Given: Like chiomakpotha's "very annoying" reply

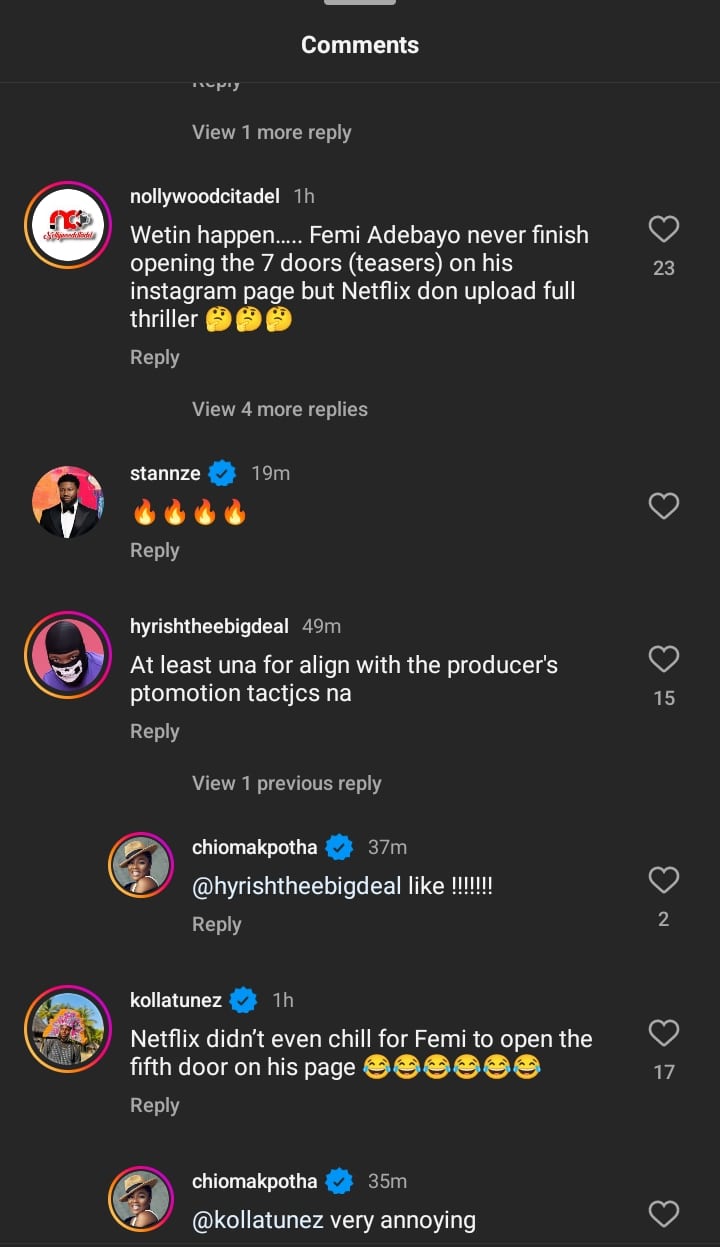Looking at the screenshot, I should (664, 1214).
